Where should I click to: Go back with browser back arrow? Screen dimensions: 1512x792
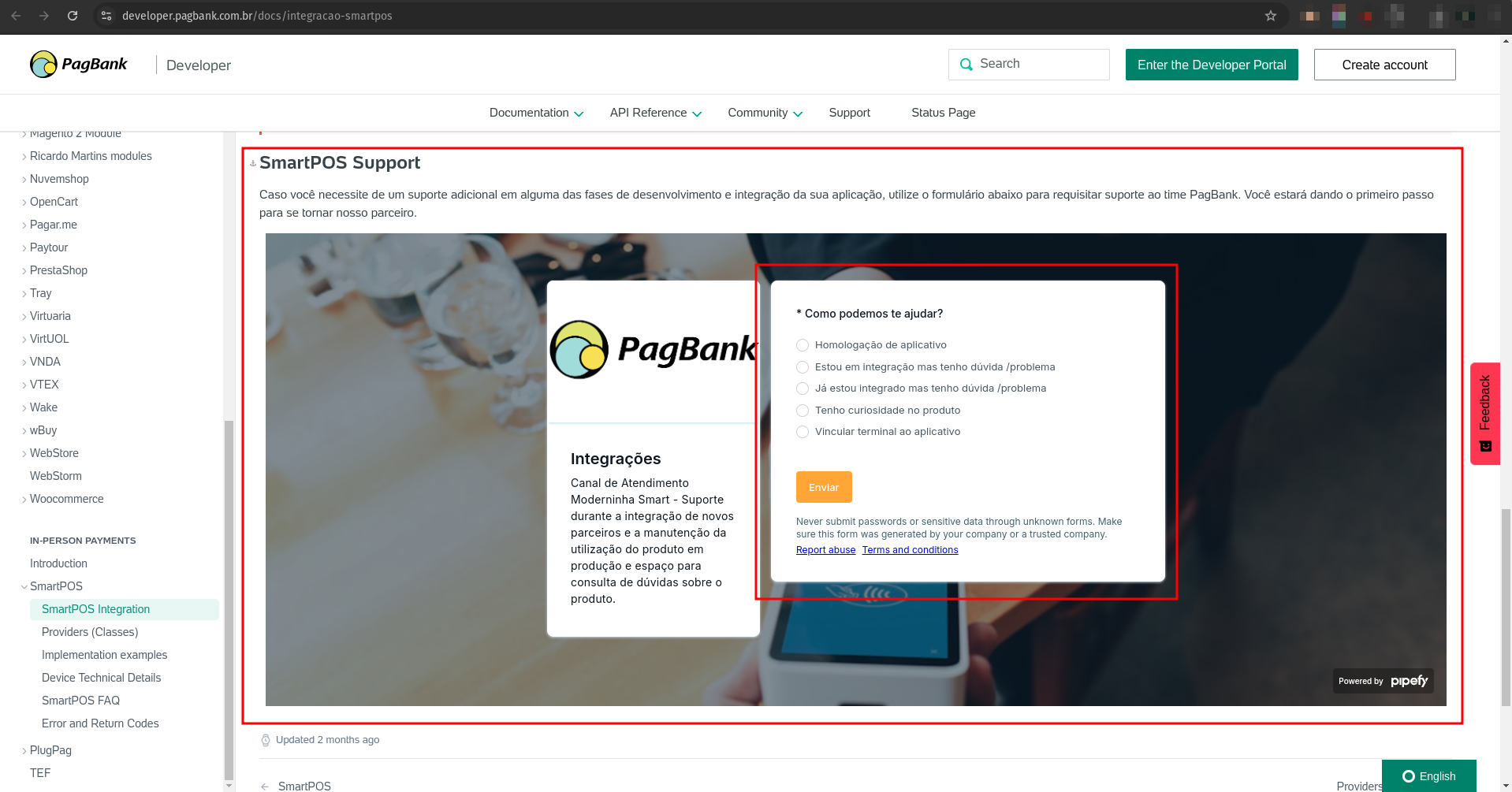16,16
